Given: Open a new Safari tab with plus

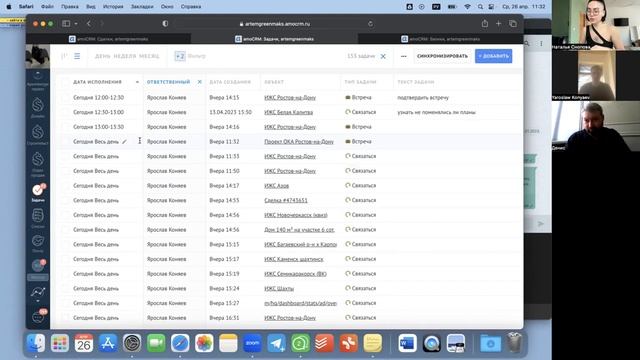Looking at the screenshot, I should [498, 24].
